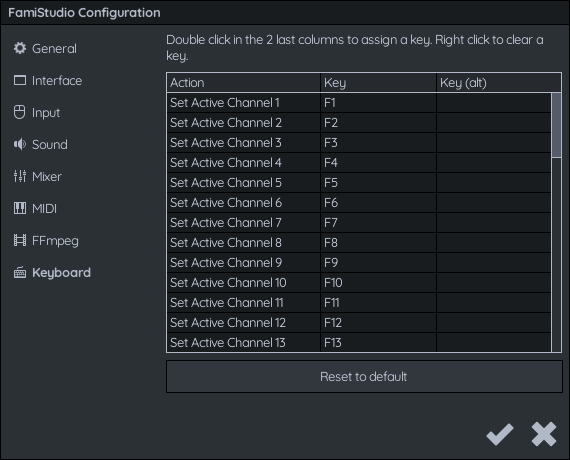Open General settings via the gear icon
This screenshot has width=570, height=460.
(20, 48)
